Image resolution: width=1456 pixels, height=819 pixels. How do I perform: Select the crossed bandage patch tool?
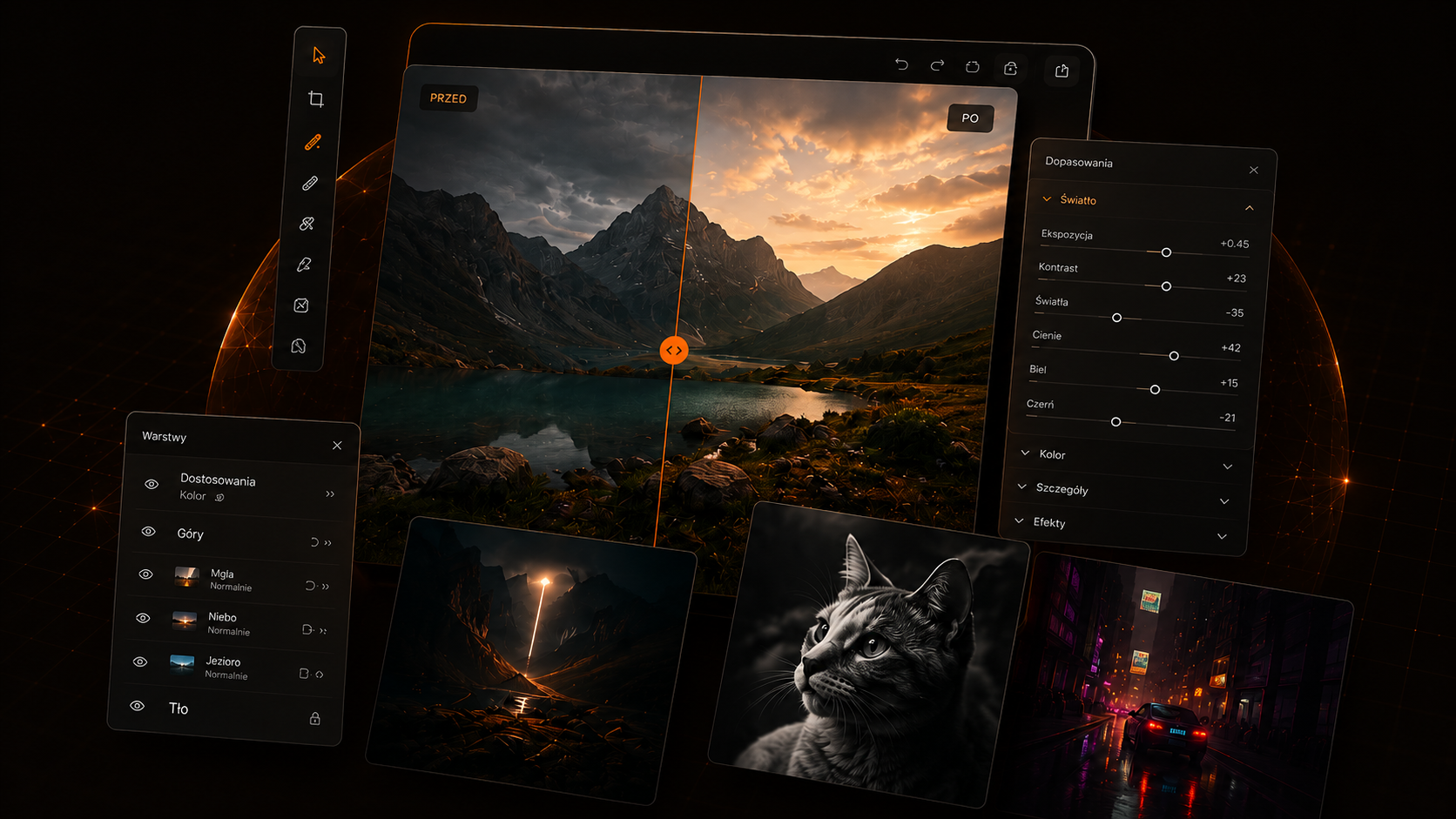(x=307, y=224)
